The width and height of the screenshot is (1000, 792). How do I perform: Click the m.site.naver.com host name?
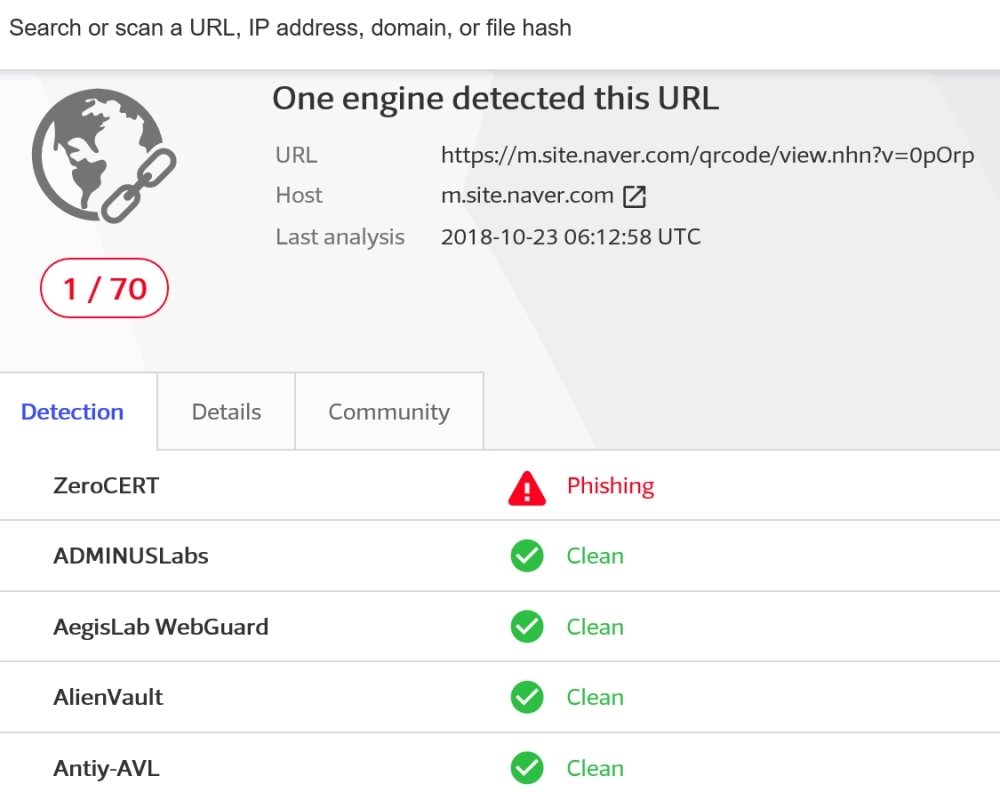tap(527, 196)
